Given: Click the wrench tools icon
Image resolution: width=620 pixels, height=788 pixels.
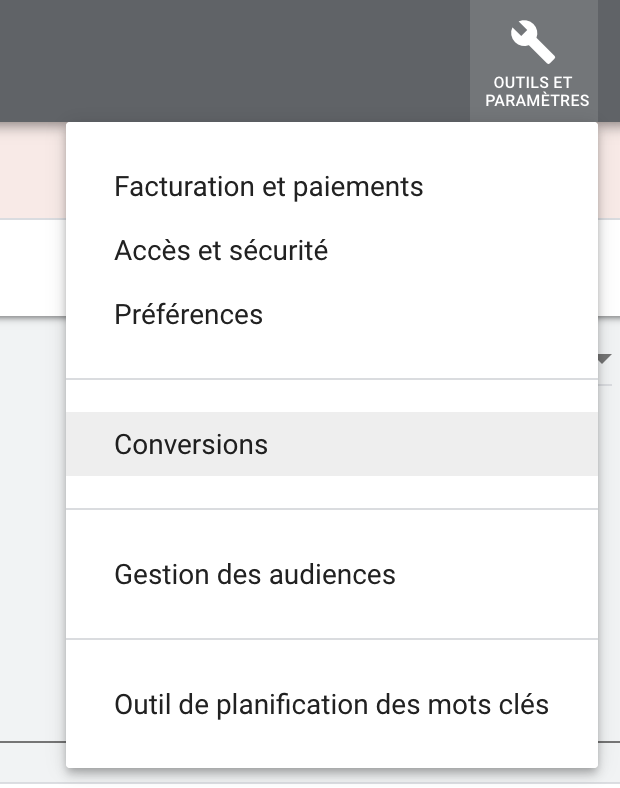Looking at the screenshot, I should coord(533,42).
